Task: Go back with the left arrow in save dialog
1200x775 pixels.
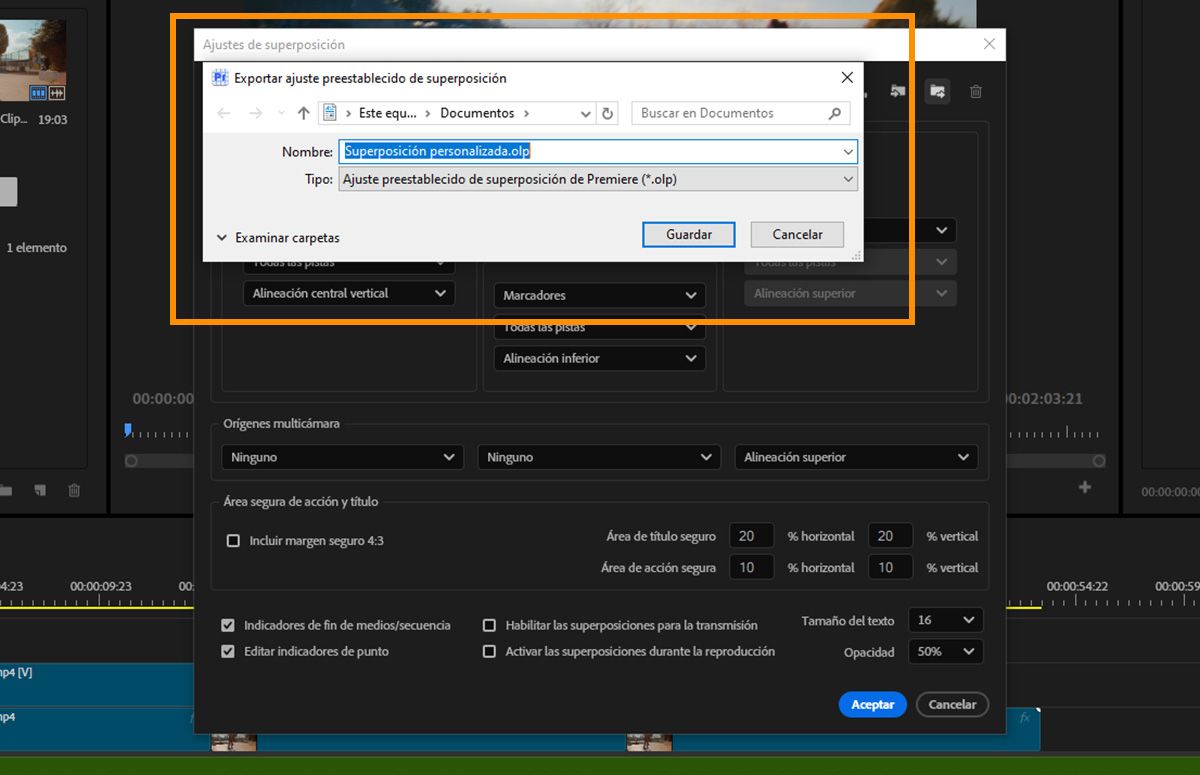Action: point(224,113)
